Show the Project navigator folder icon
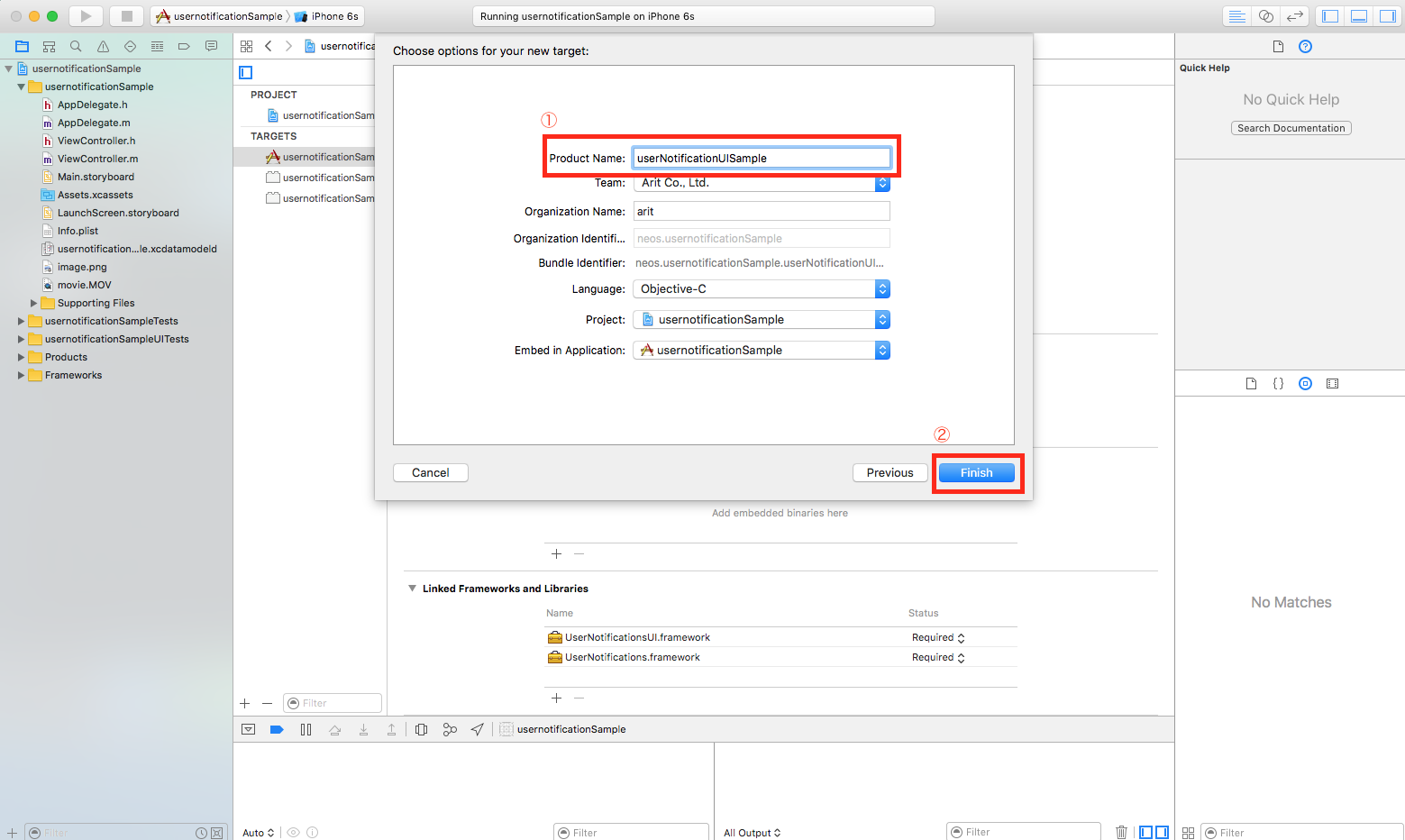The image size is (1405, 840). (x=23, y=46)
